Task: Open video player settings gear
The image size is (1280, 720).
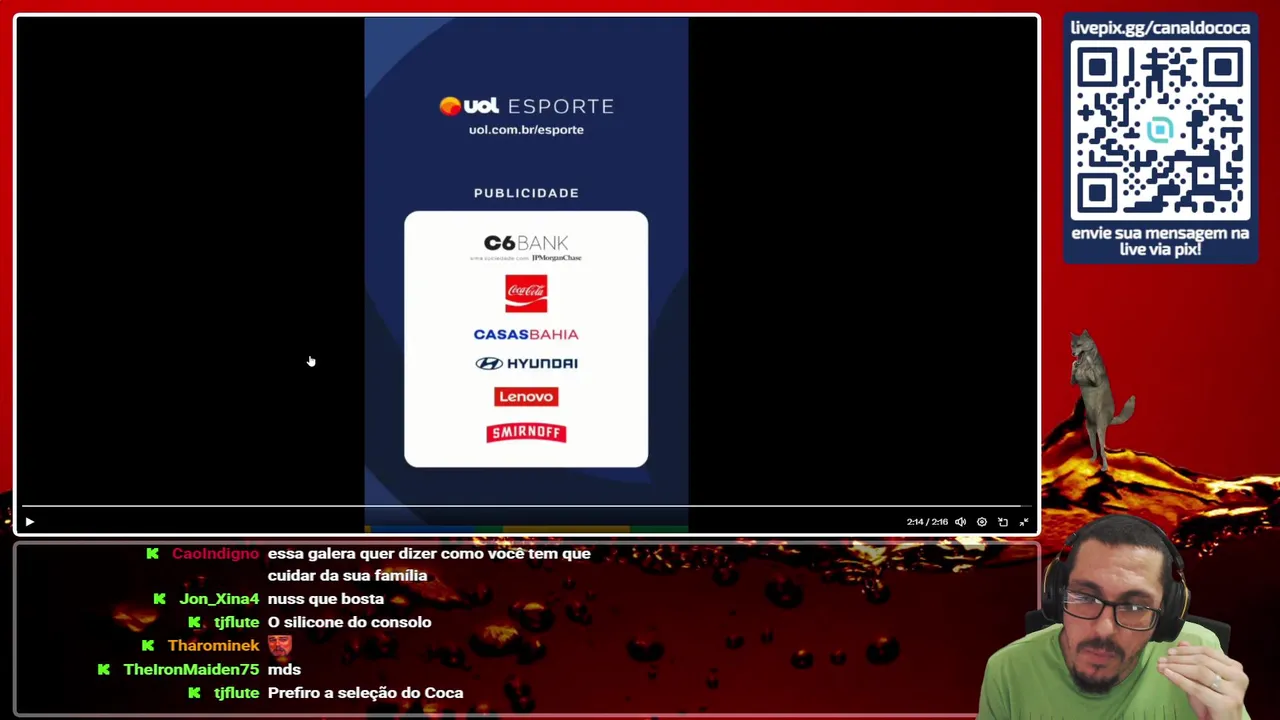Action: 982,522
